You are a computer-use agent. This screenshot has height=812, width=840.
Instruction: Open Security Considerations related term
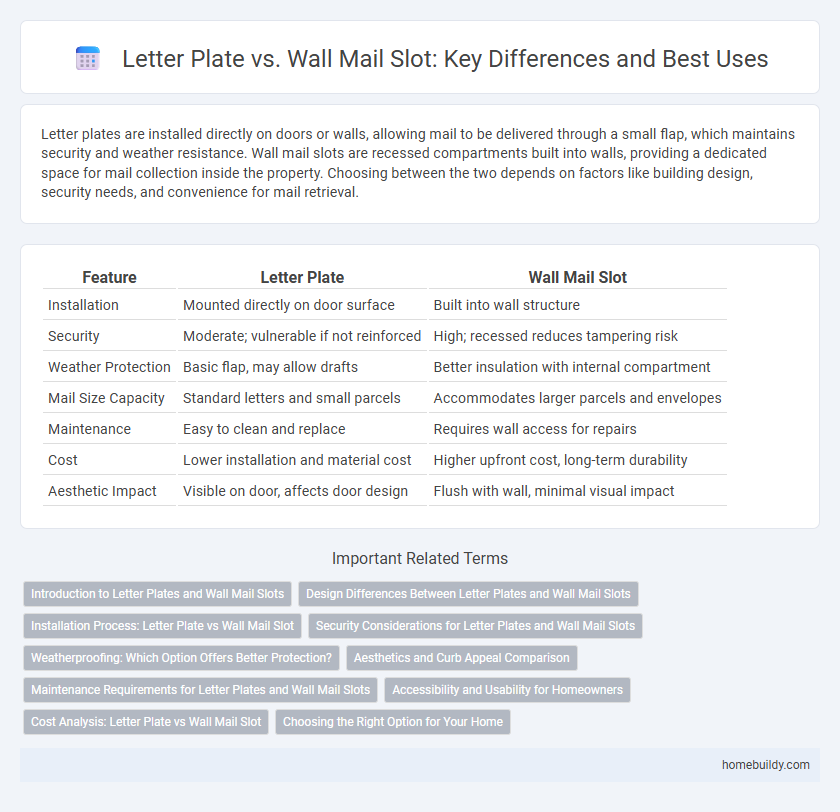tap(475, 625)
